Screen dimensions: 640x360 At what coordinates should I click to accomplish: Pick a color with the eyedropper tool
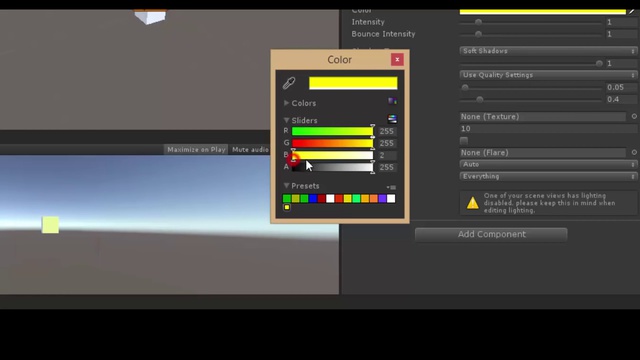pyautogui.click(x=289, y=83)
